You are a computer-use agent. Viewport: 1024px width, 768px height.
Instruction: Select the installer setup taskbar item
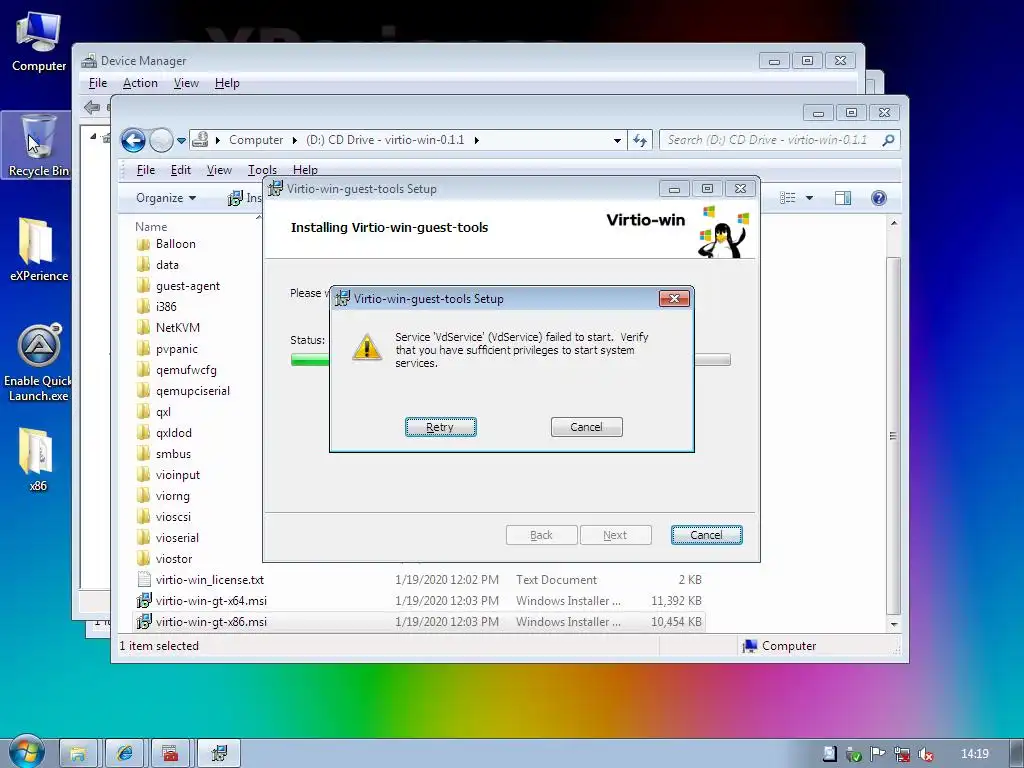point(219,753)
